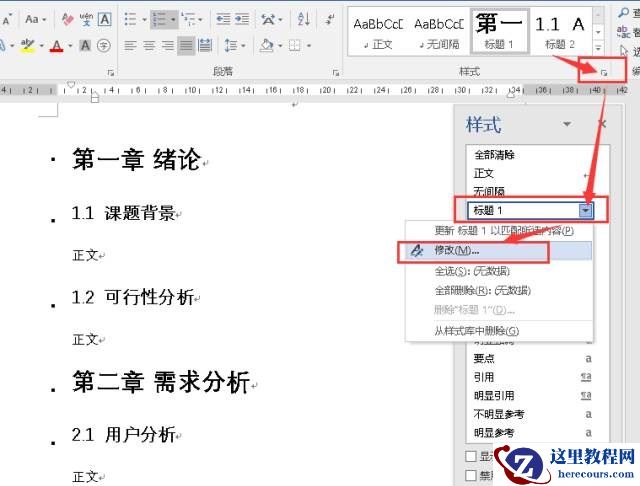
Task: Click the heading 第一章 绪论
Action: coord(137,159)
